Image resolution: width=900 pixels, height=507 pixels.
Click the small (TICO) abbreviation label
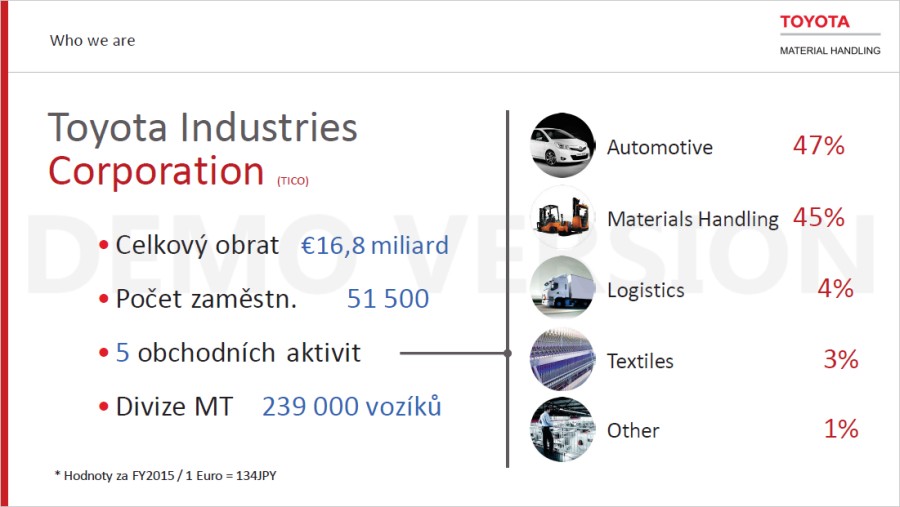(x=293, y=181)
